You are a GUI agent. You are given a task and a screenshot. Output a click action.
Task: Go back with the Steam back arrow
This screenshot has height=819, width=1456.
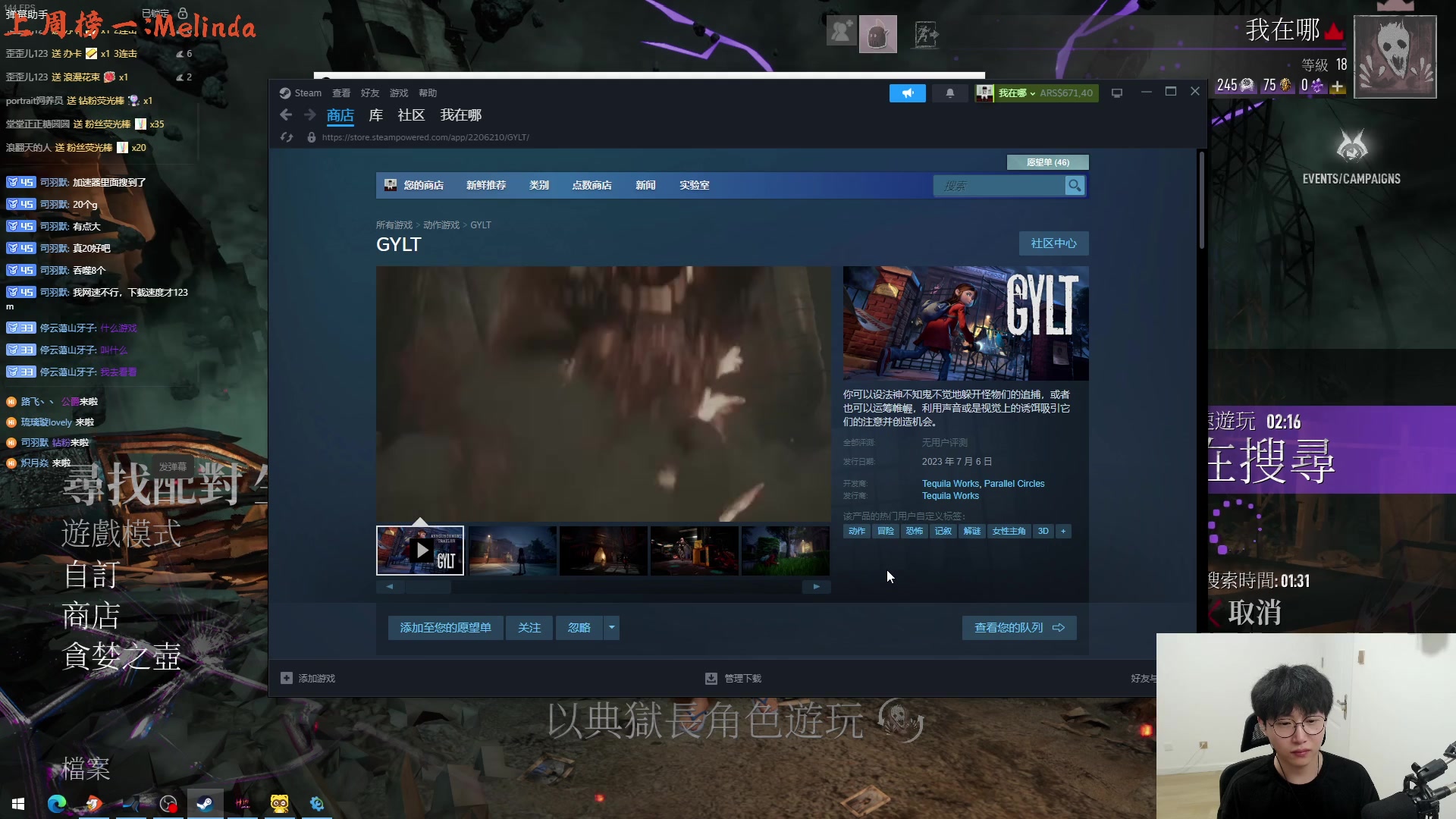click(x=286, y=115)
